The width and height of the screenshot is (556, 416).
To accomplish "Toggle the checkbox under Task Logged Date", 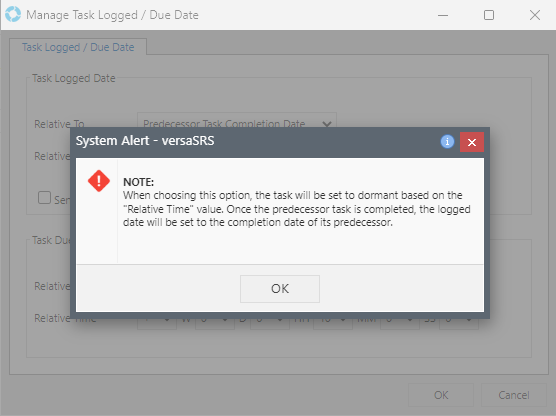I will click(44, 198).
